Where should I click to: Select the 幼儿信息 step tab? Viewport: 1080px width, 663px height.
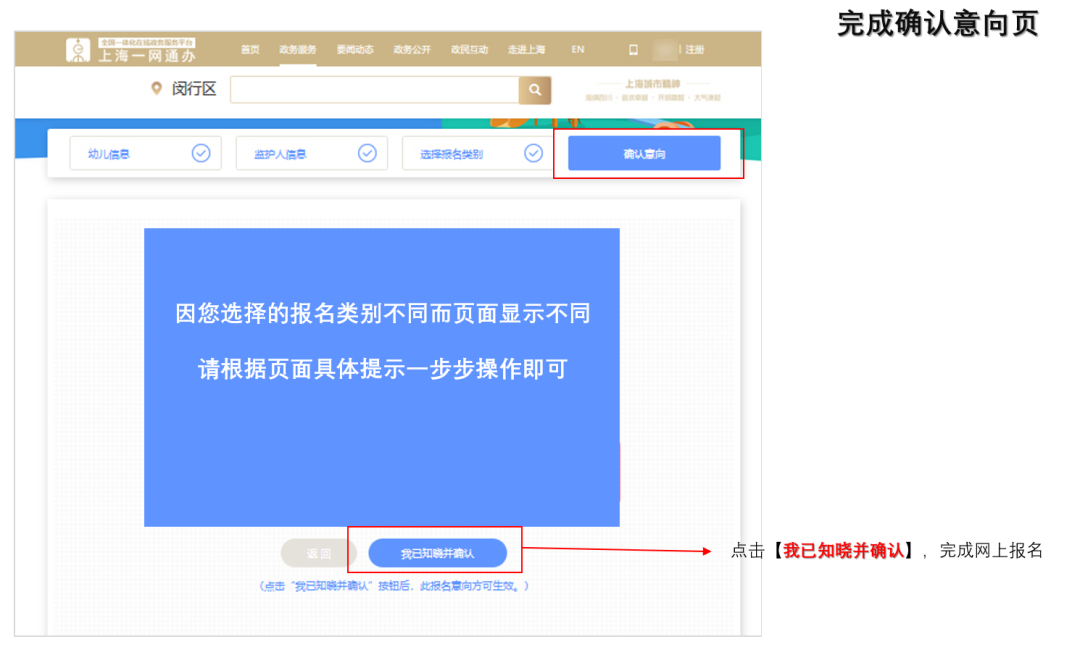point(145,153)
